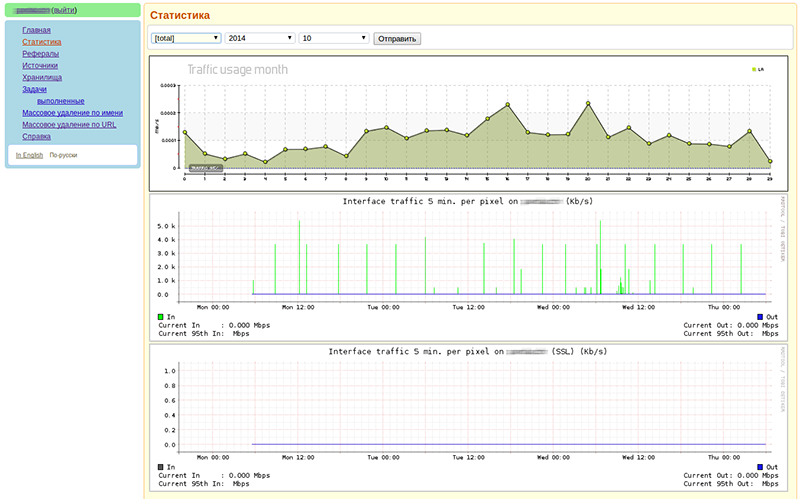This screenshot has width=800, height=499.
Task: Click the peak data point at day 20
Action: pyautogui.click(x=588, y=103)
